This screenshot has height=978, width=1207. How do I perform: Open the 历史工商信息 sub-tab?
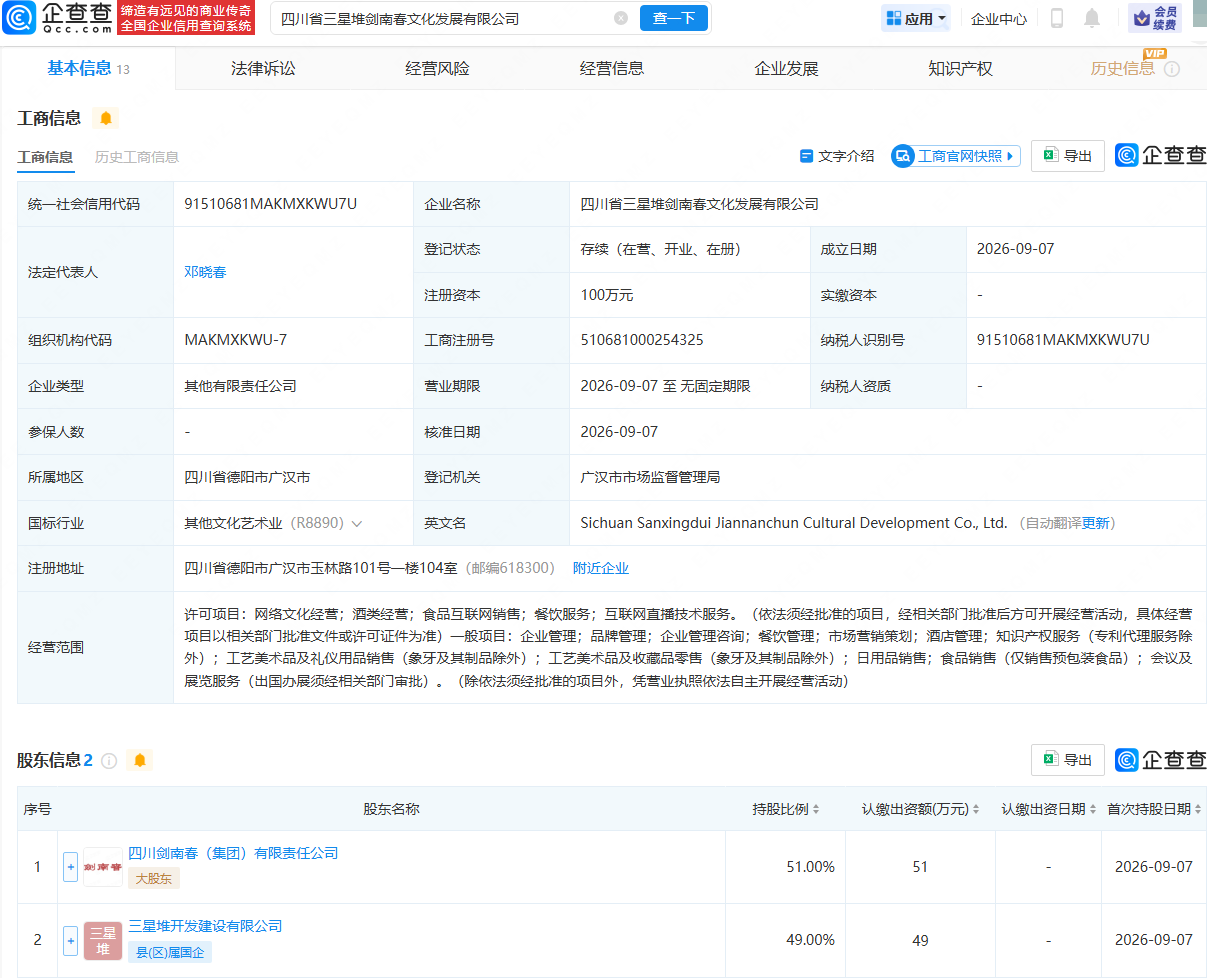(137, 157)
